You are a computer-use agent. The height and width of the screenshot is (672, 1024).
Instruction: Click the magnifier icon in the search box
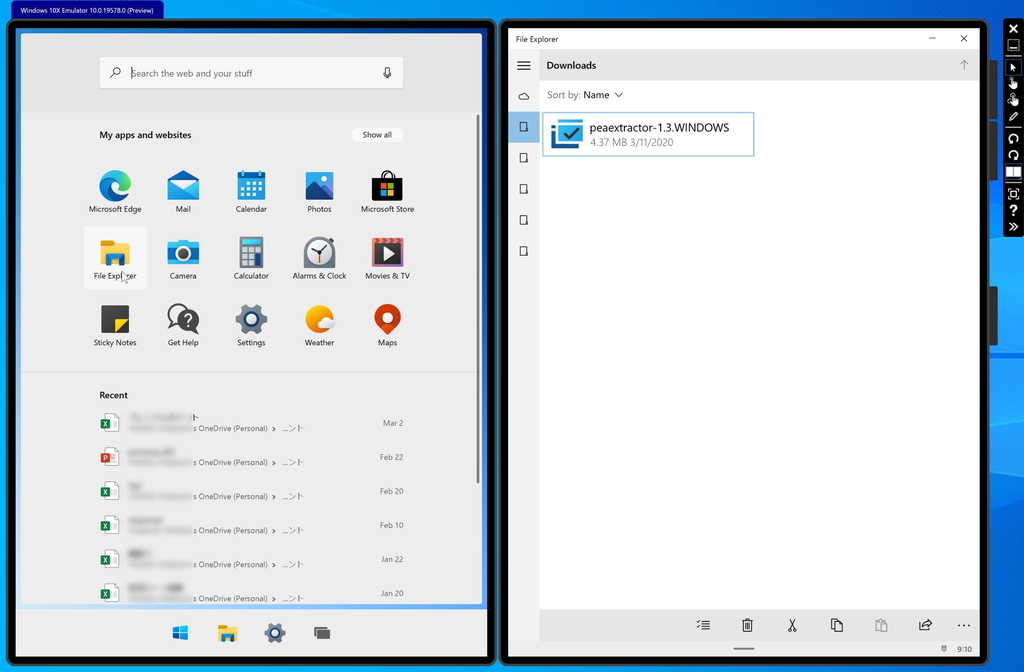pyautogui.click(x=116, y=72)
